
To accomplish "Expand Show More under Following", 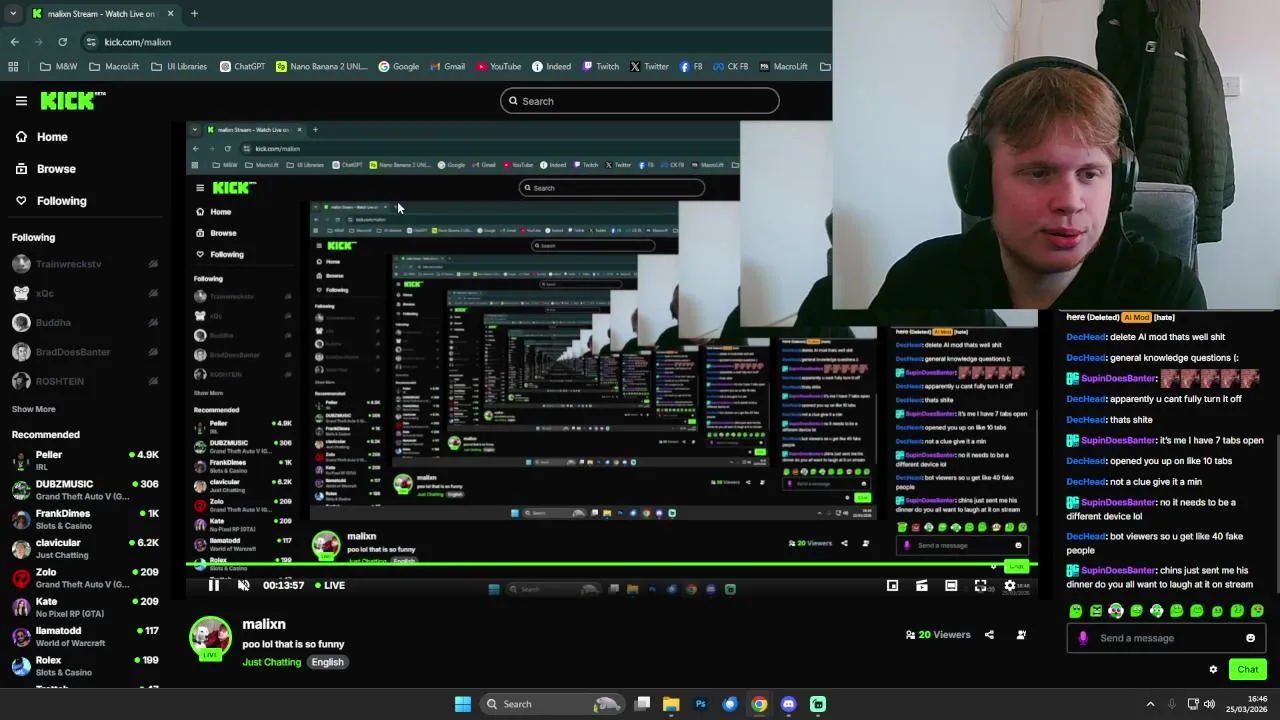I will pyautogui.click(x=33, y=409).
